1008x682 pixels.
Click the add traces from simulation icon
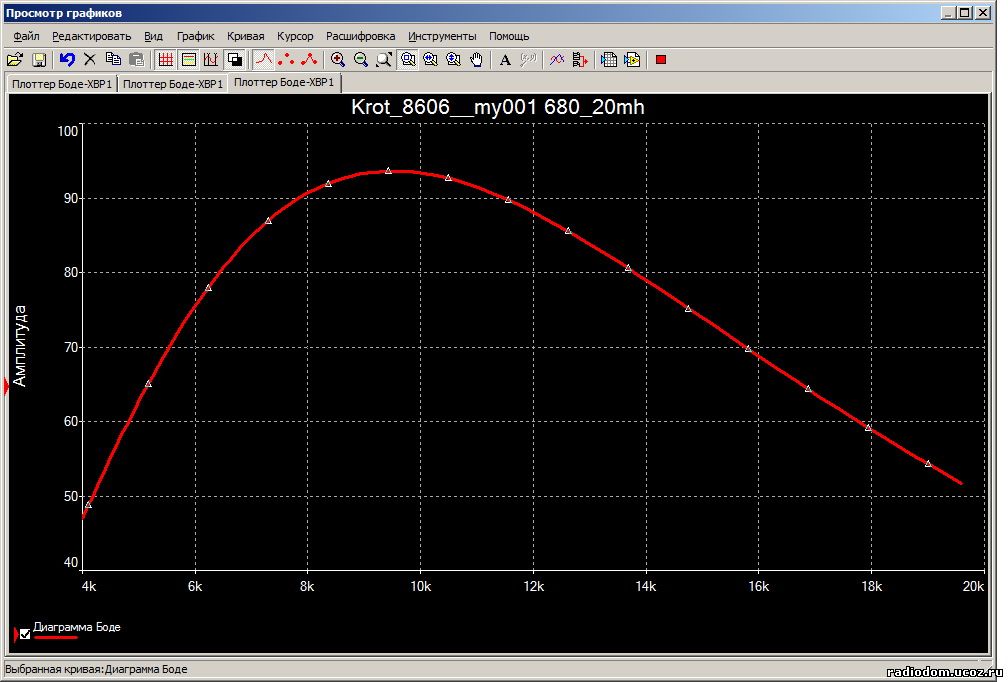coord(580,60)
